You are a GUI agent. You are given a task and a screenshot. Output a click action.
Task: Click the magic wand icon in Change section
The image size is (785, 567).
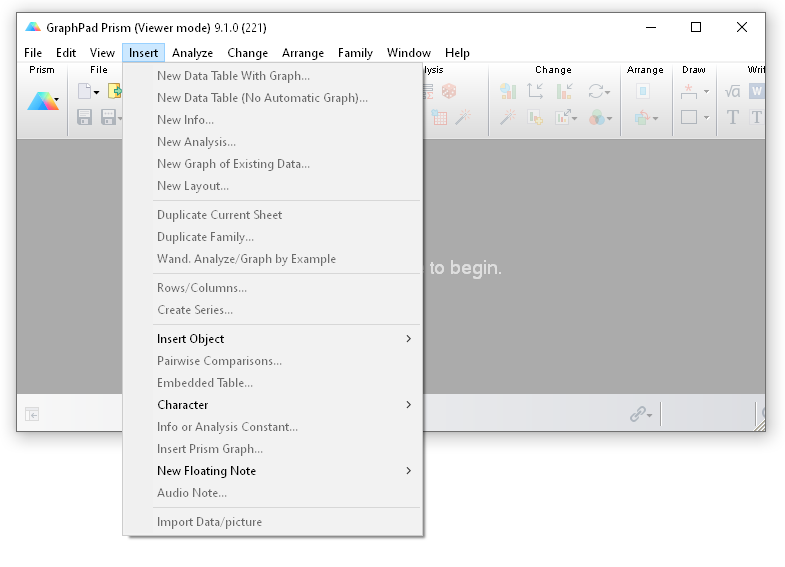point(508,118)
